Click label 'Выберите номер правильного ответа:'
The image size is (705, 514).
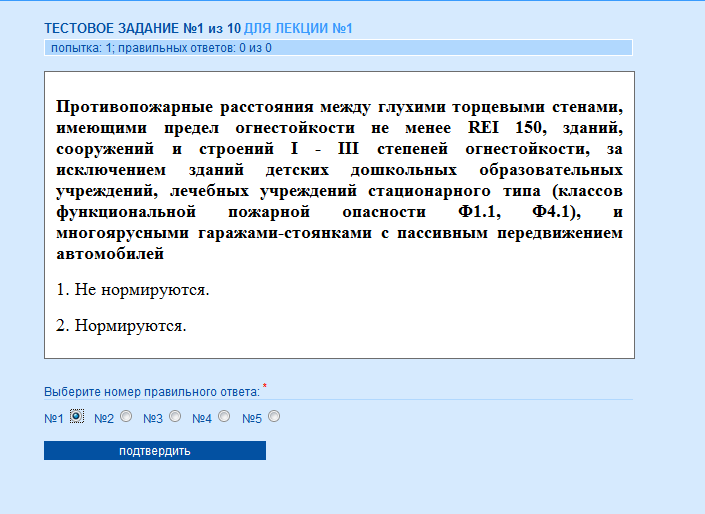point(152,392)
